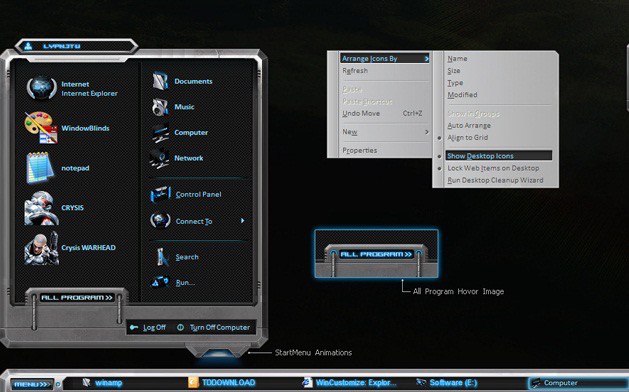This screenshot has height=392, width=629.
Task: Open the Control Panel icon
Action: [x=160, y=195]
